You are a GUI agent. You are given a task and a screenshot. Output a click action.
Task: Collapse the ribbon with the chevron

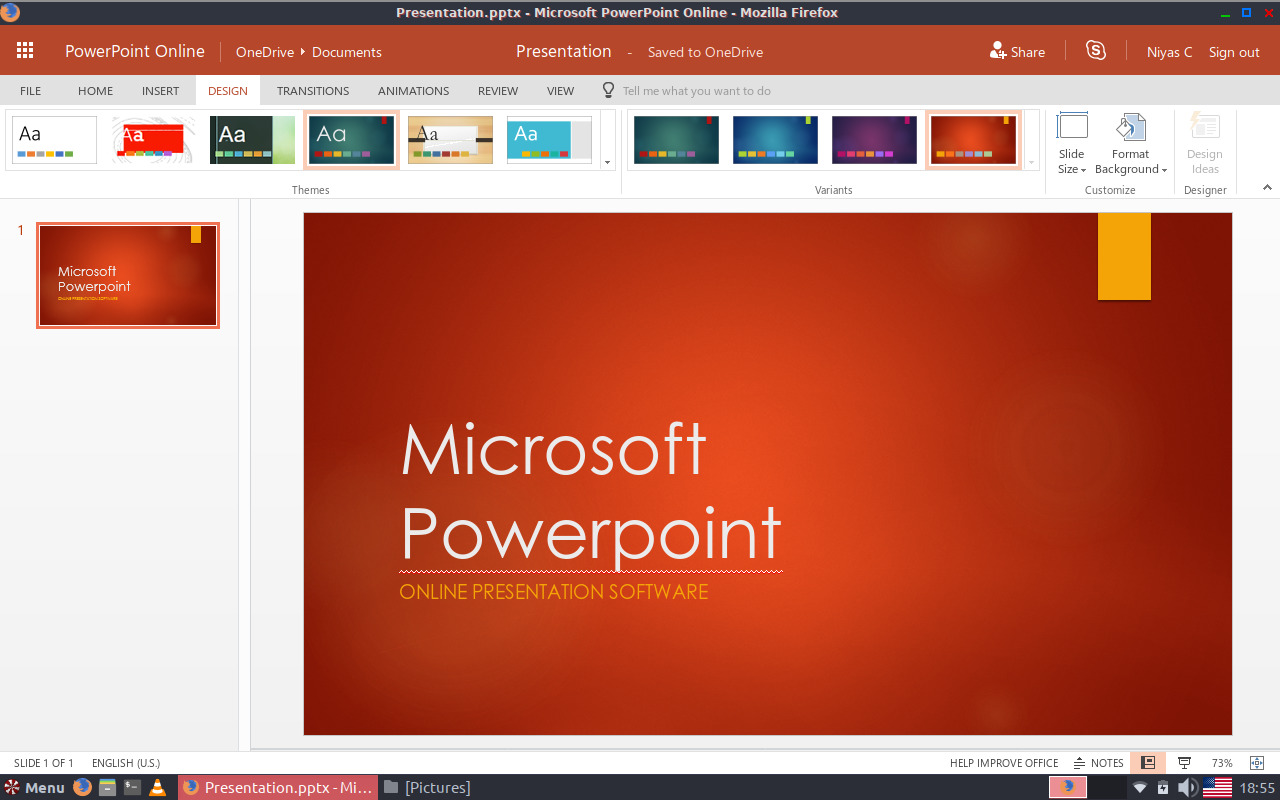click(x=1267, y=186)
